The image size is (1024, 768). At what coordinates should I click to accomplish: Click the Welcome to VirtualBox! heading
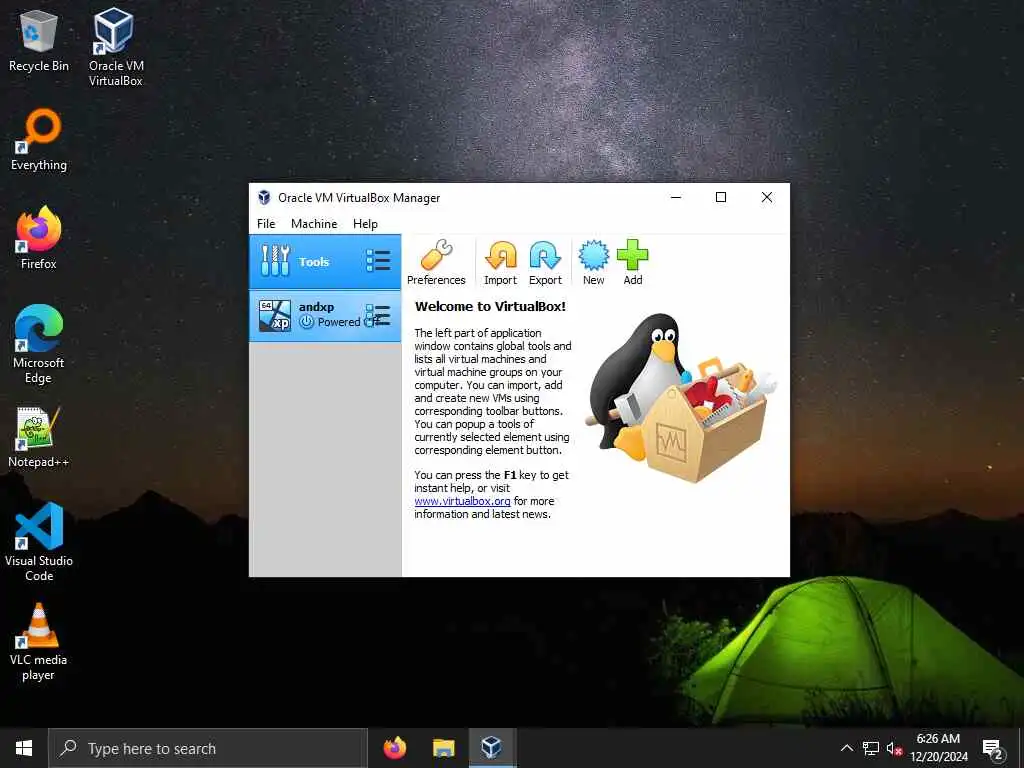coord(490,306)
